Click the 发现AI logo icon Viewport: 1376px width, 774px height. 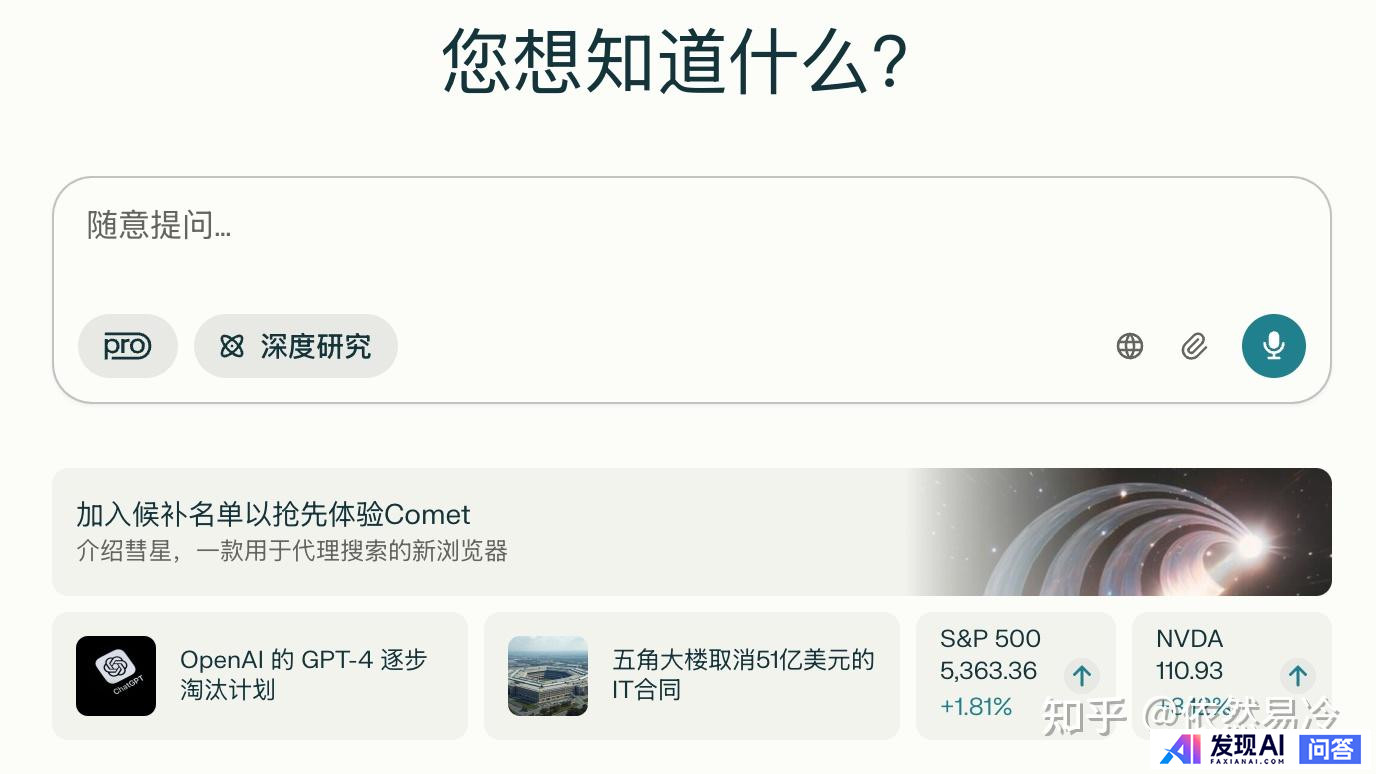[1180, 748]
